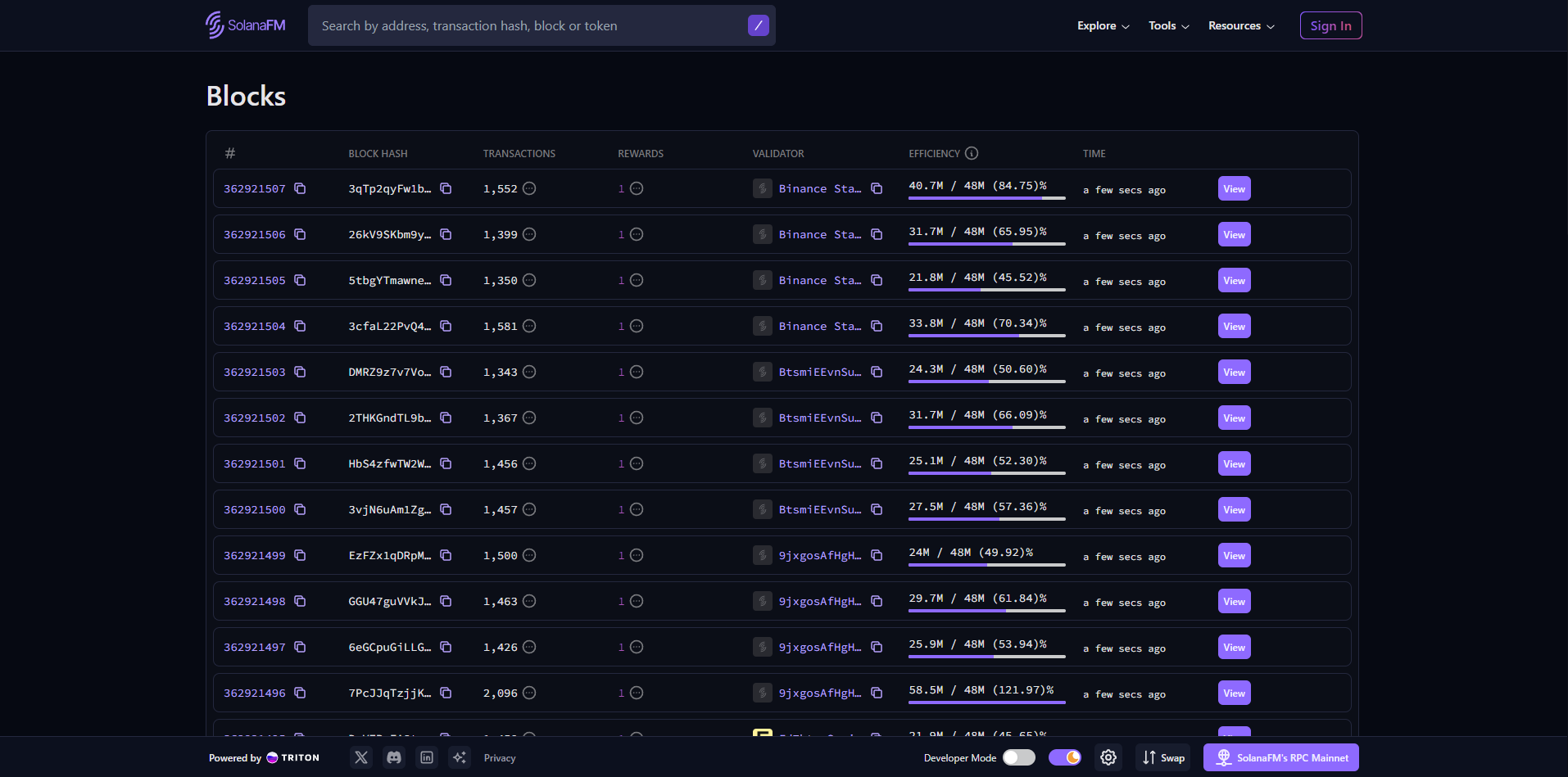Screen dimensions: 1568x777
Task: Enable Developer Mode toggle
Action: pyautogui.click(x=1018, y=757)
